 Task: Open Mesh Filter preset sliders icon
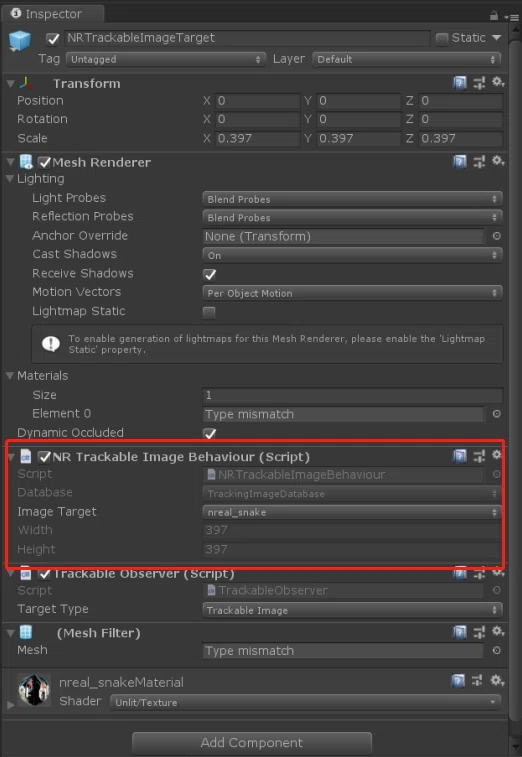pyautogui.click(x=479, y=632)
